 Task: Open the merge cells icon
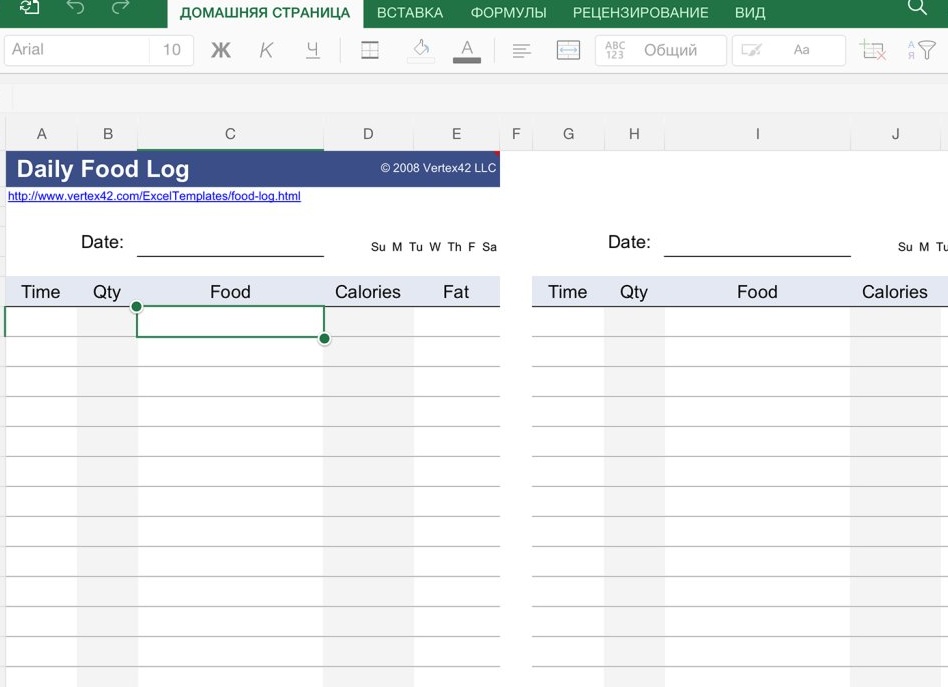tap(568, 50)
